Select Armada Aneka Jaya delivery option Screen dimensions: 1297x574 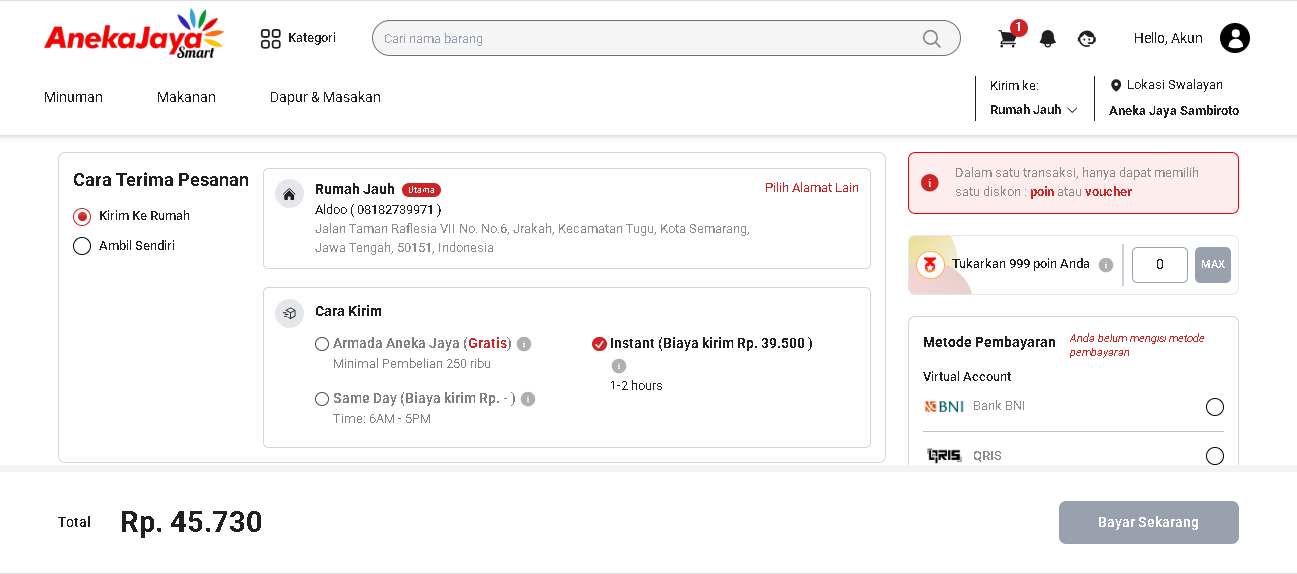[x=322, y=344]
